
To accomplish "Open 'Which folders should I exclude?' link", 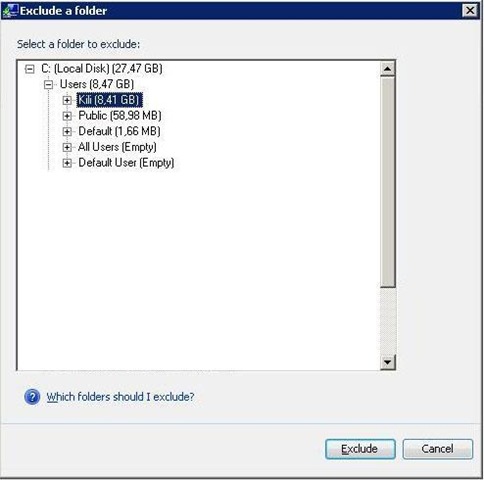I will click(x=120, y=397).
